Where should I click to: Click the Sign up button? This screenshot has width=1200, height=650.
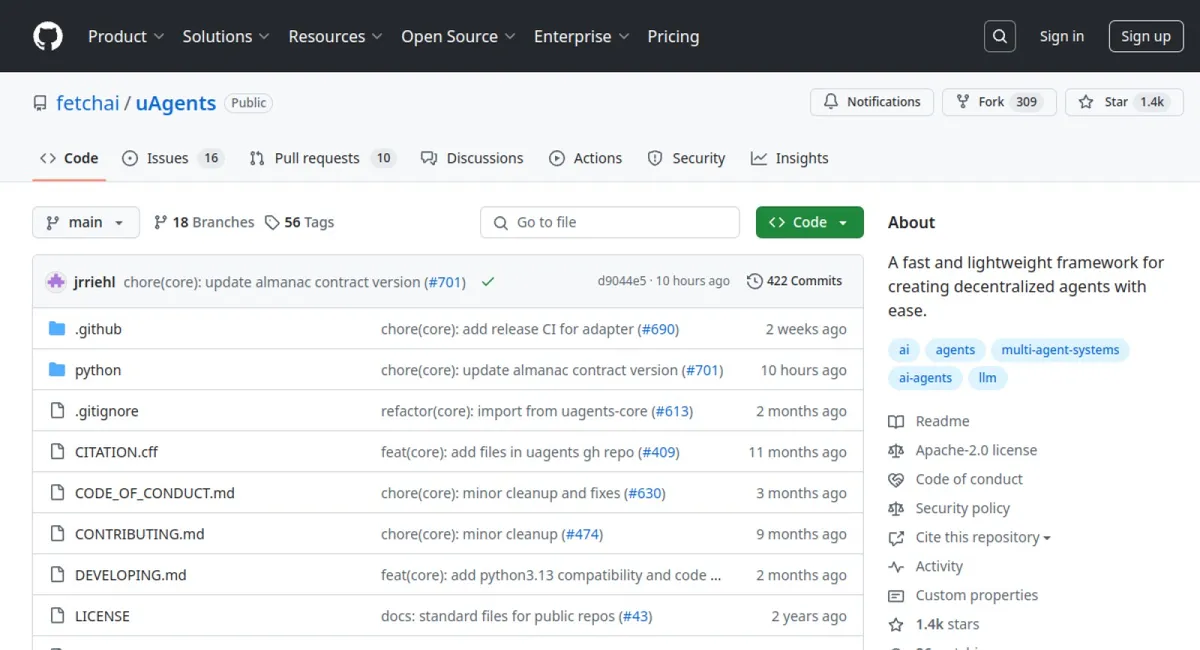tap(1145, 36)
